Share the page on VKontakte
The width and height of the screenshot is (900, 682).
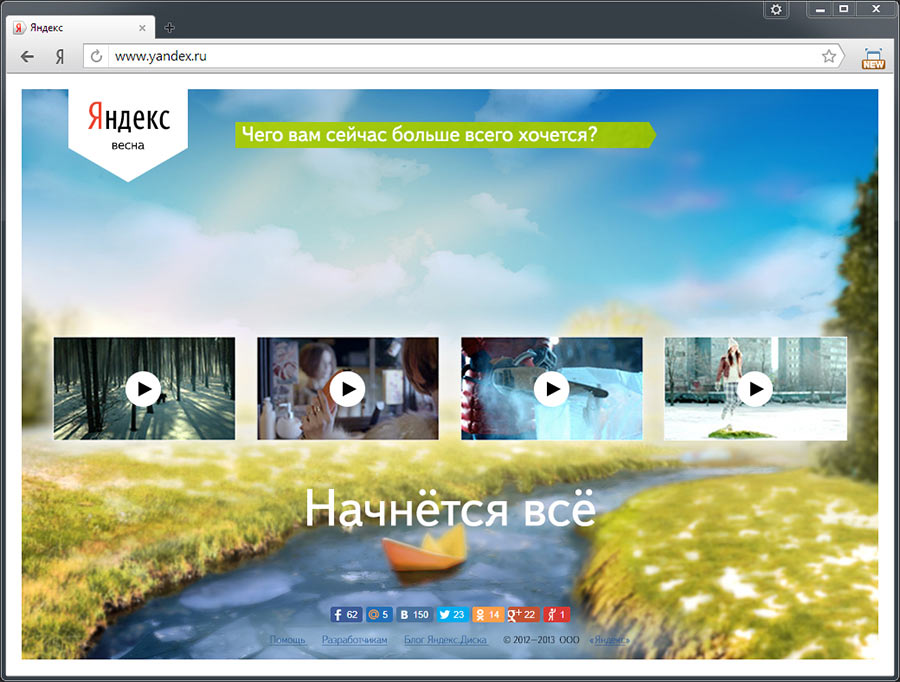click(x=413, y=615)
